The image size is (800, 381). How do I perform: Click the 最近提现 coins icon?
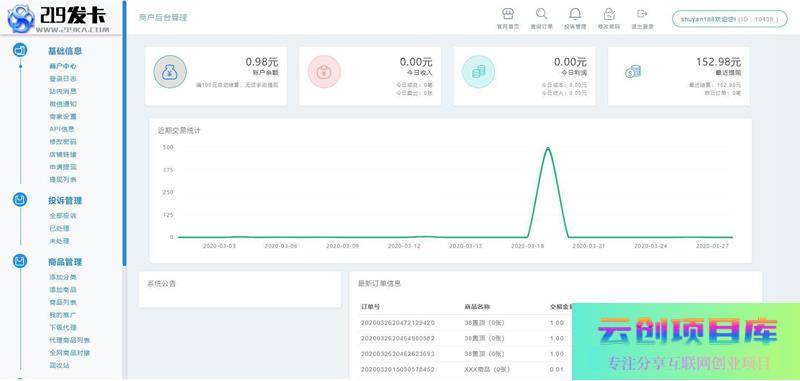633,72
